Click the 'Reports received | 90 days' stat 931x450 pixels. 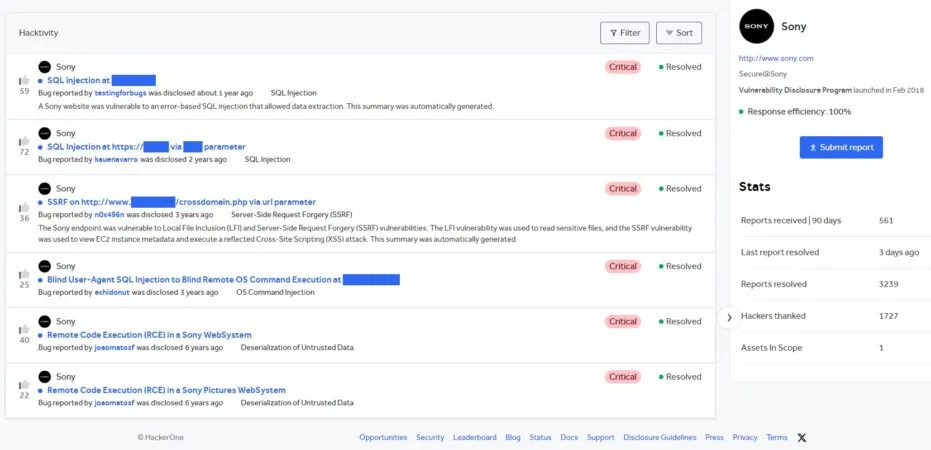coord(791,220)
